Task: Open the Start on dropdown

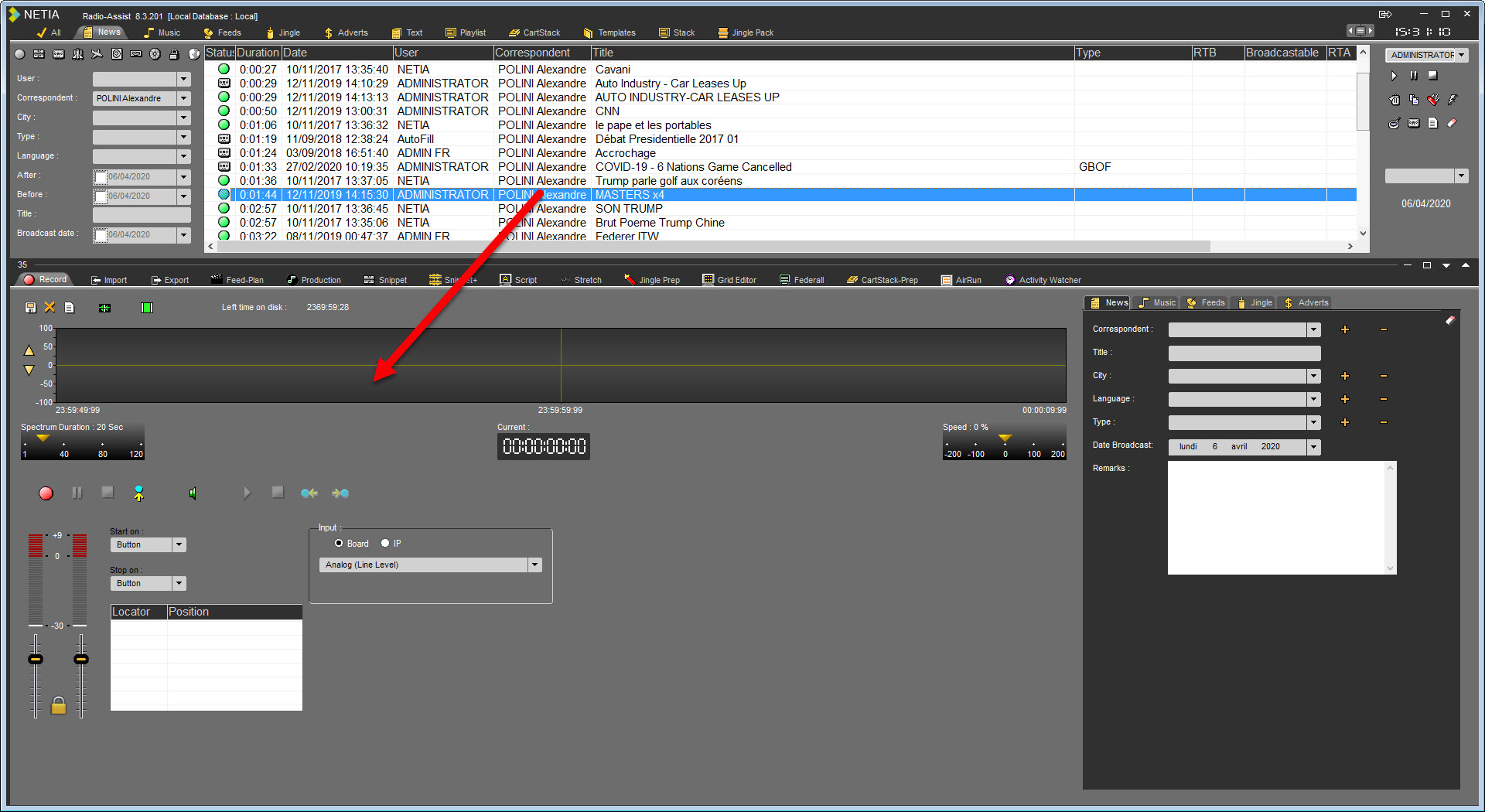Action: pos(179,545)
